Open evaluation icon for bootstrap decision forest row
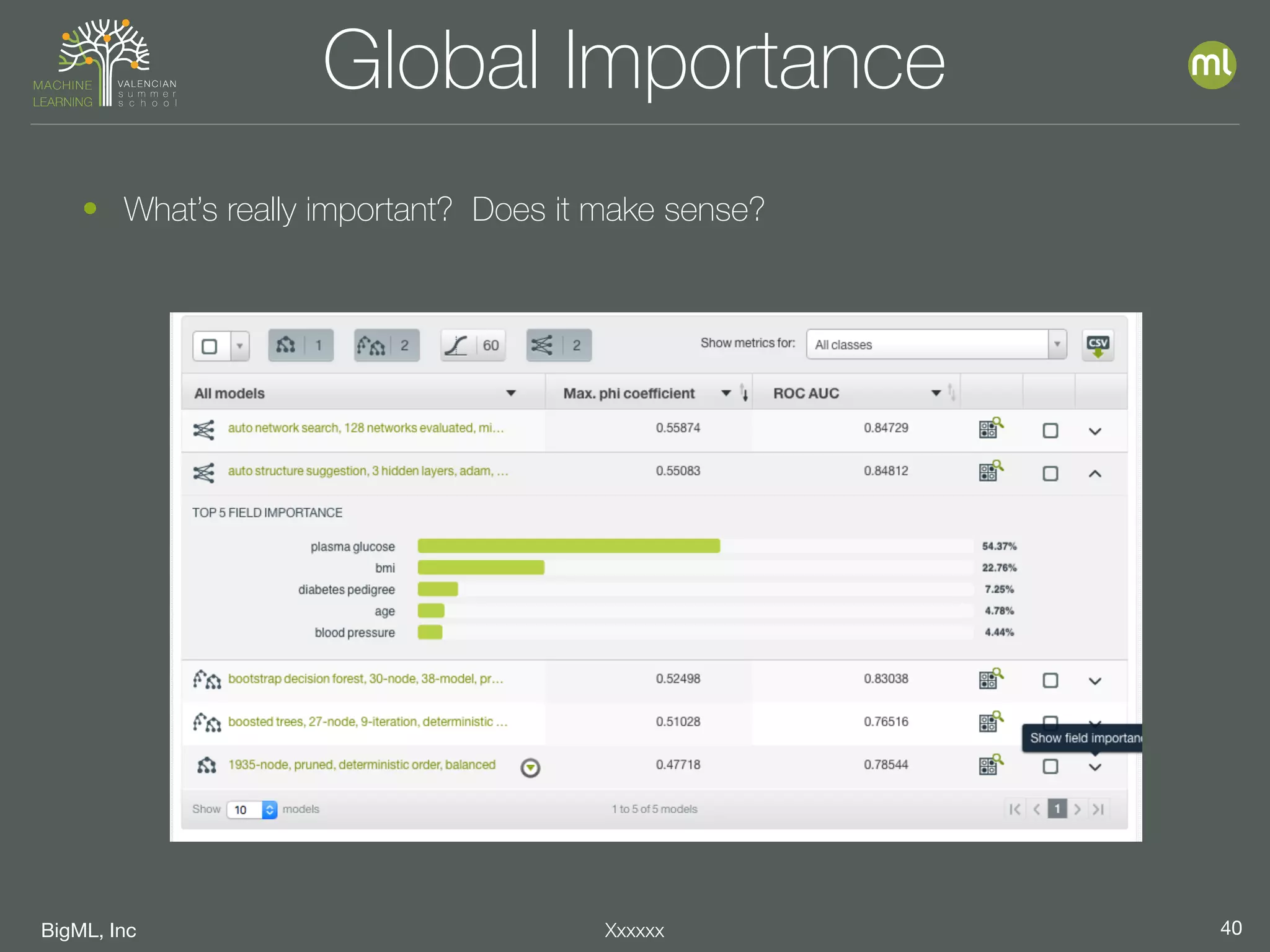The width and height of the screenshot is (1270, 952). 990,679
